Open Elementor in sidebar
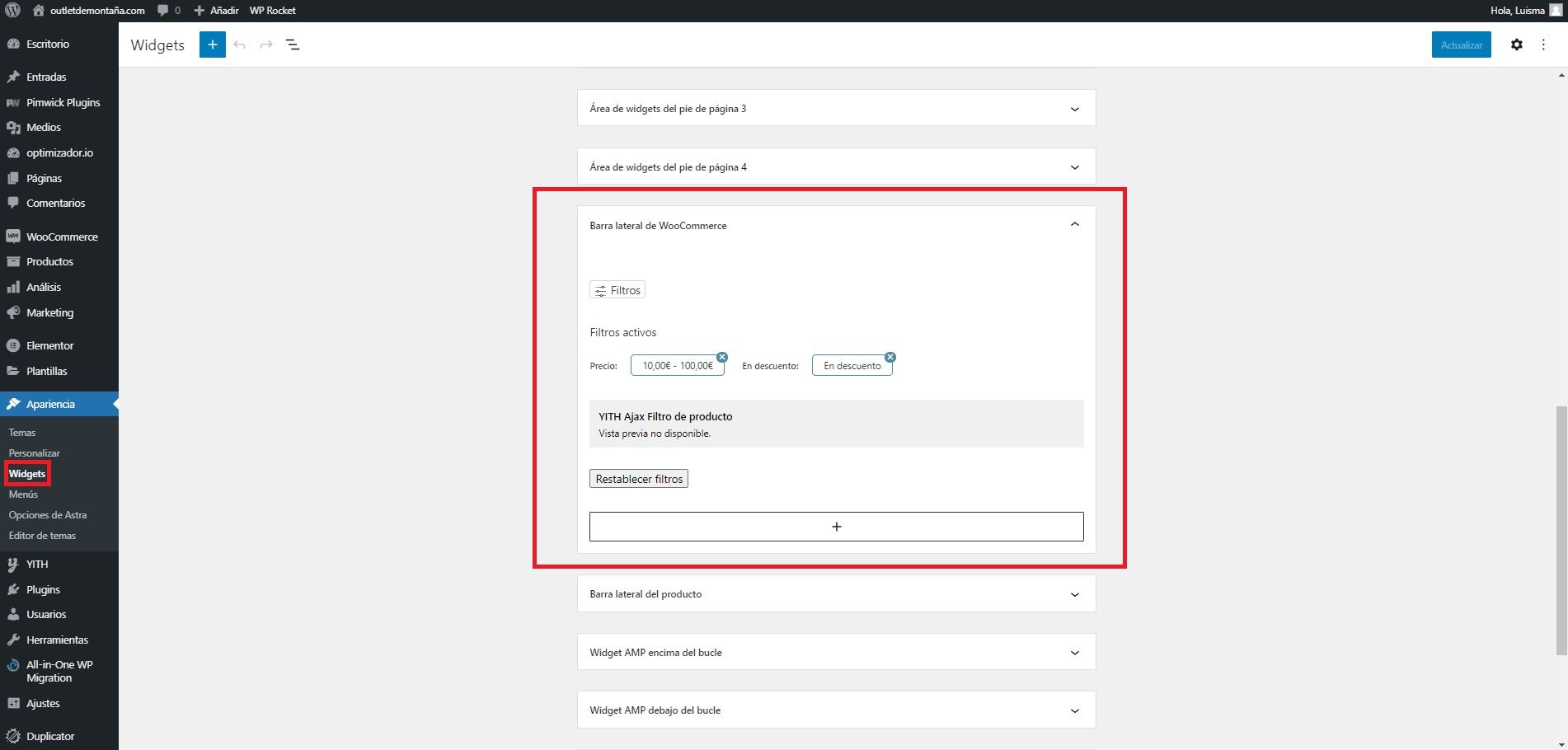The height and width of the screenshot is (750, 1568). coord(49,345)
